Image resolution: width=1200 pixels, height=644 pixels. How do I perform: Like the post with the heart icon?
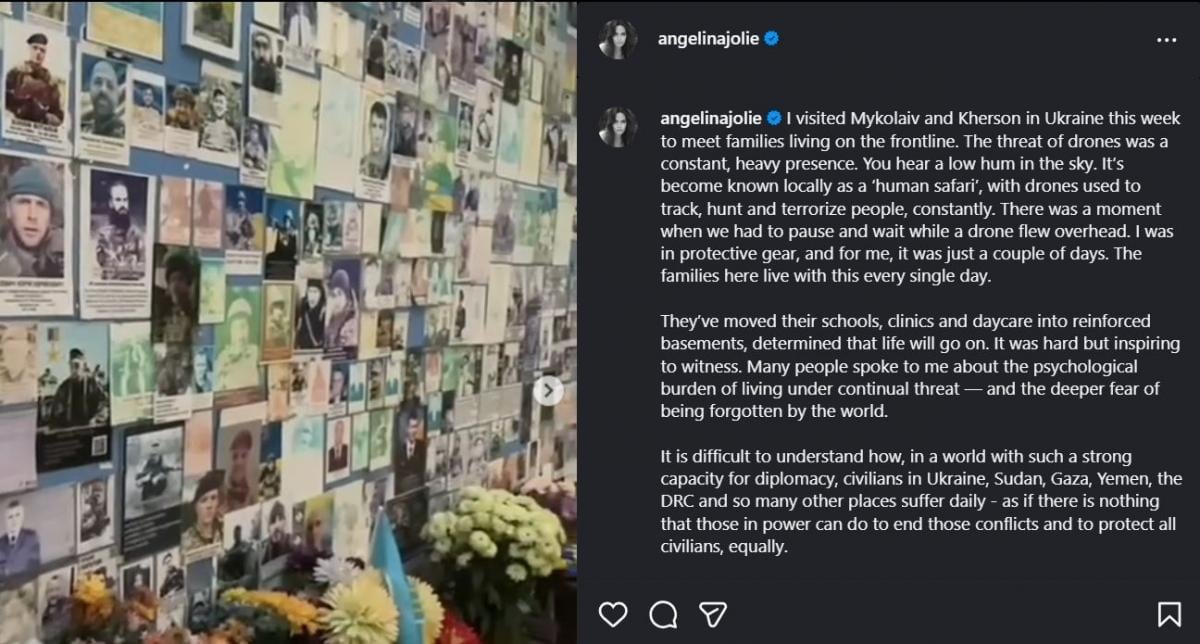point(614,613)
